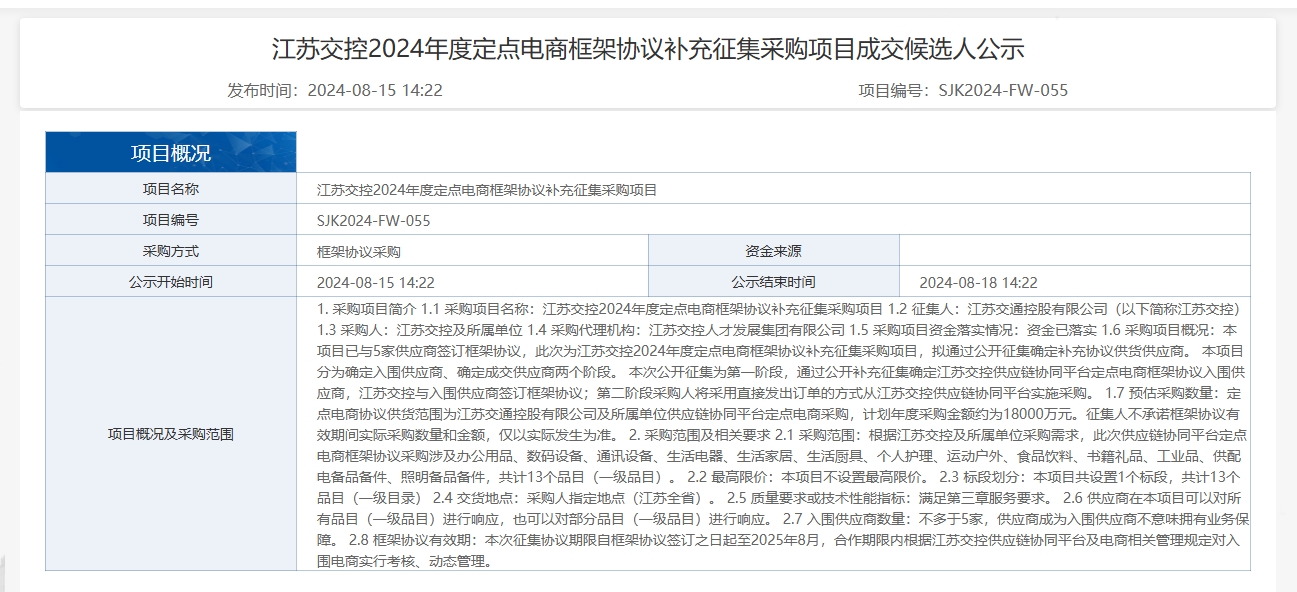Click the page title about 成交候选人公示
The image size is (1297, 592).
coord(648,49)
